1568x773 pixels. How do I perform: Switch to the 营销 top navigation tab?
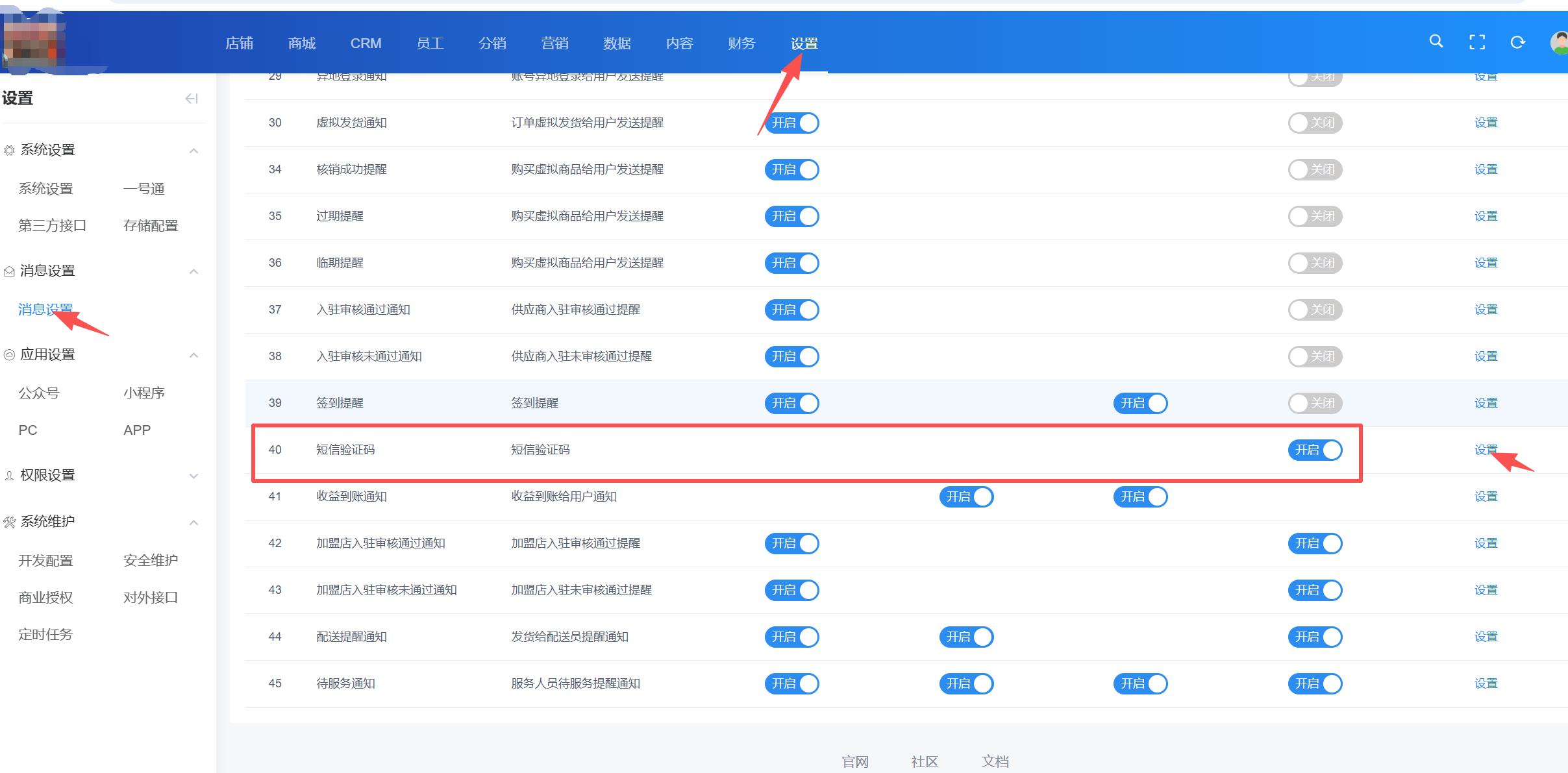click(x=554, y=43)
